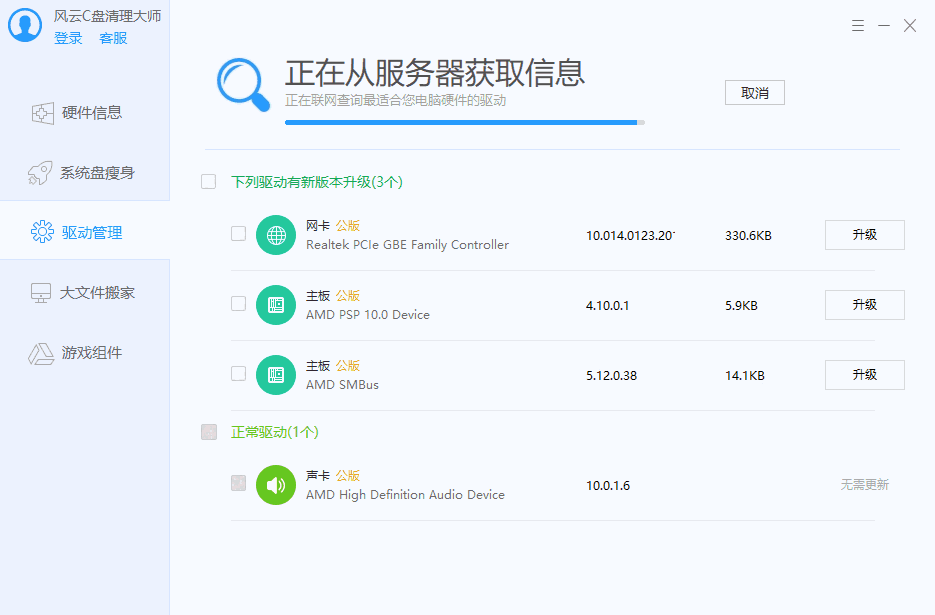Click the blue query progress bar
The image size is (935, 615).
pyautogui.click(x=462, y=123)
